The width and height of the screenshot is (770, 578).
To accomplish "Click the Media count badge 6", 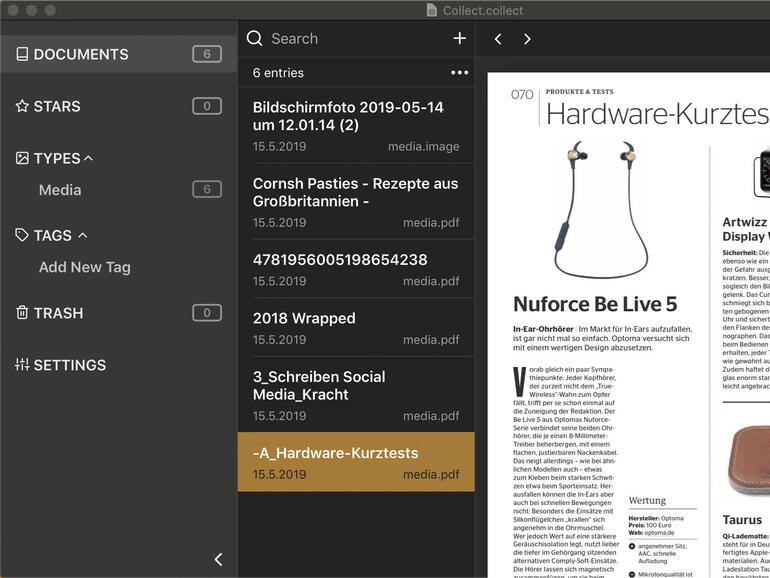I will [207, 190].
